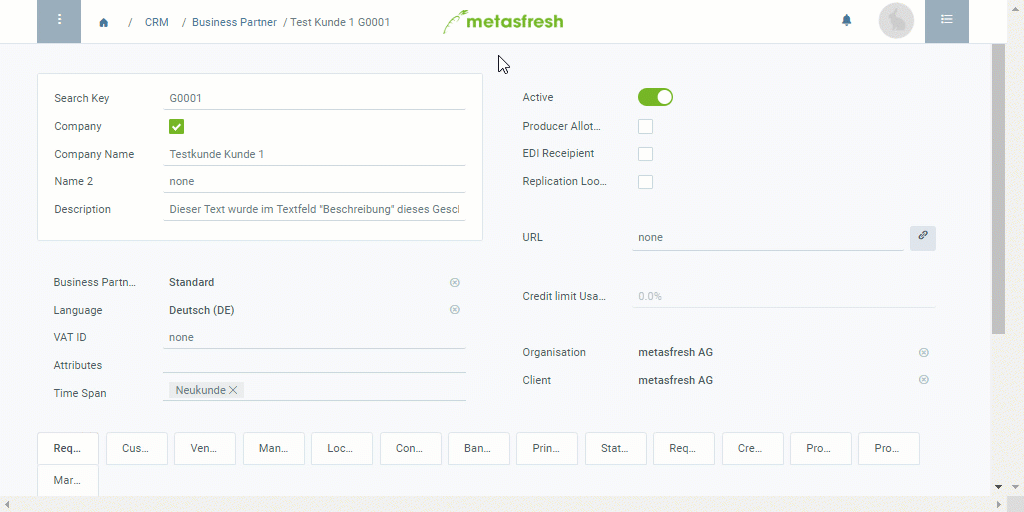Click Test Kunde 1 G0001 breadcrumb

coord(340,22)
